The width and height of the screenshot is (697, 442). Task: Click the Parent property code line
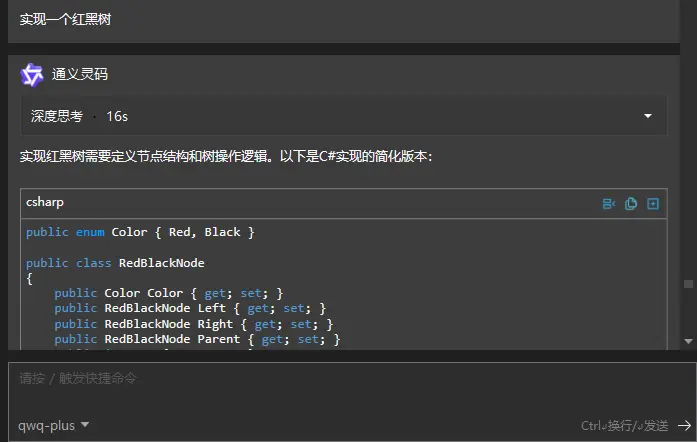tap(197, 339)
